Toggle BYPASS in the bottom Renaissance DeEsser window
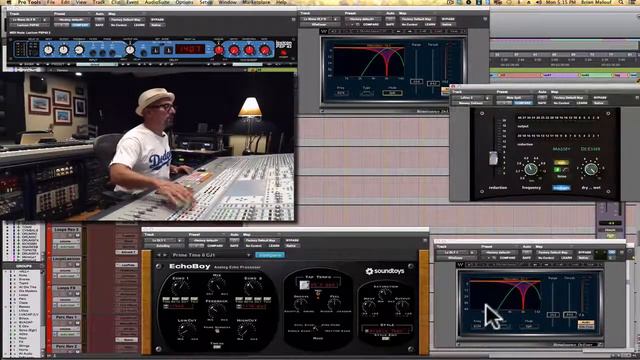The height and width of the screenshot is (360, 640). [x=584, y=252]
